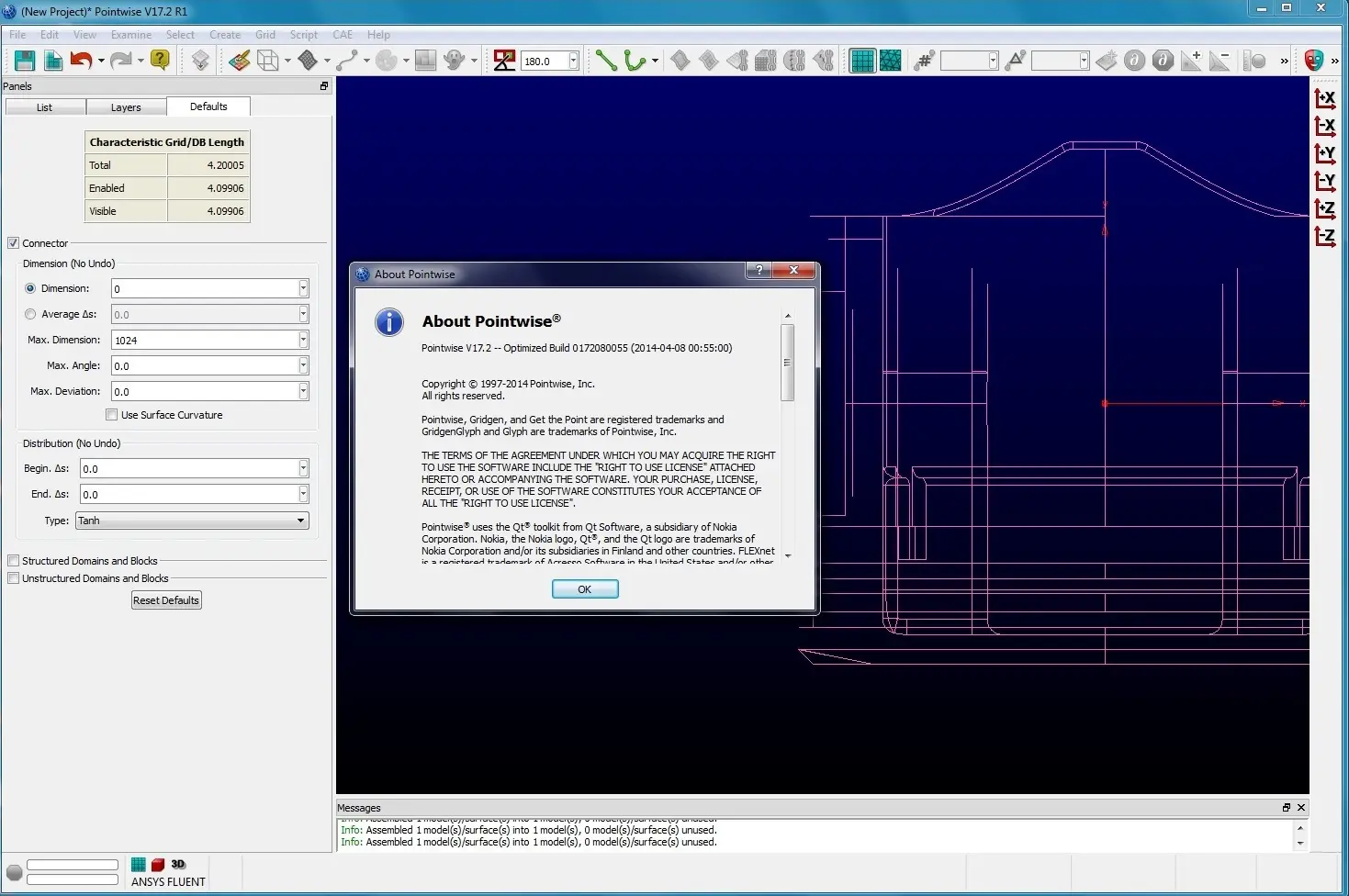The image size is (1349, 896).
Task: Click the About dialog help question button
Action: [759, 270]
